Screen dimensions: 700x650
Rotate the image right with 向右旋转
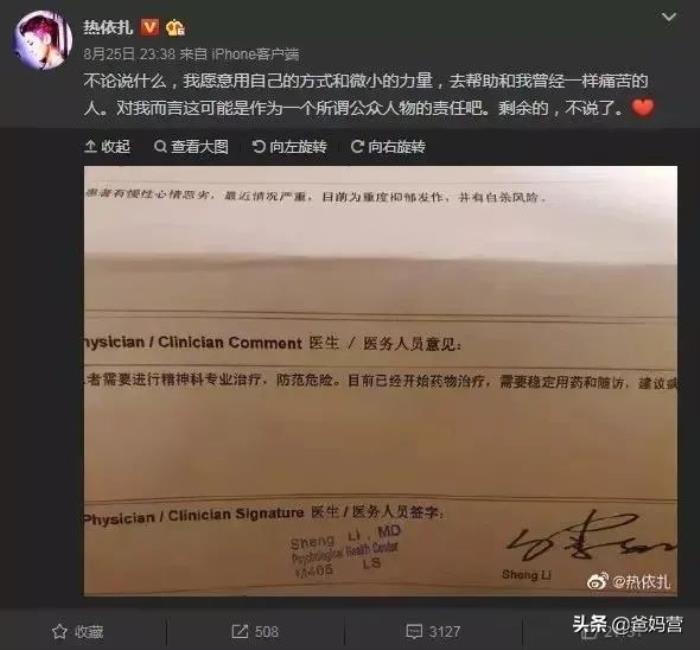tap(388, 146)
